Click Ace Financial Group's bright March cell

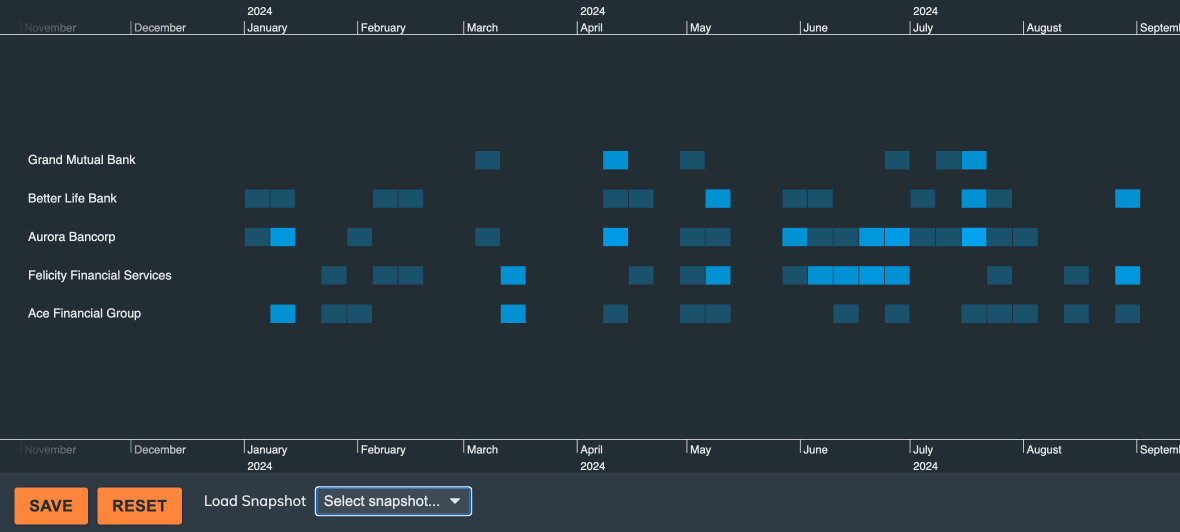[x=513, y=314]
